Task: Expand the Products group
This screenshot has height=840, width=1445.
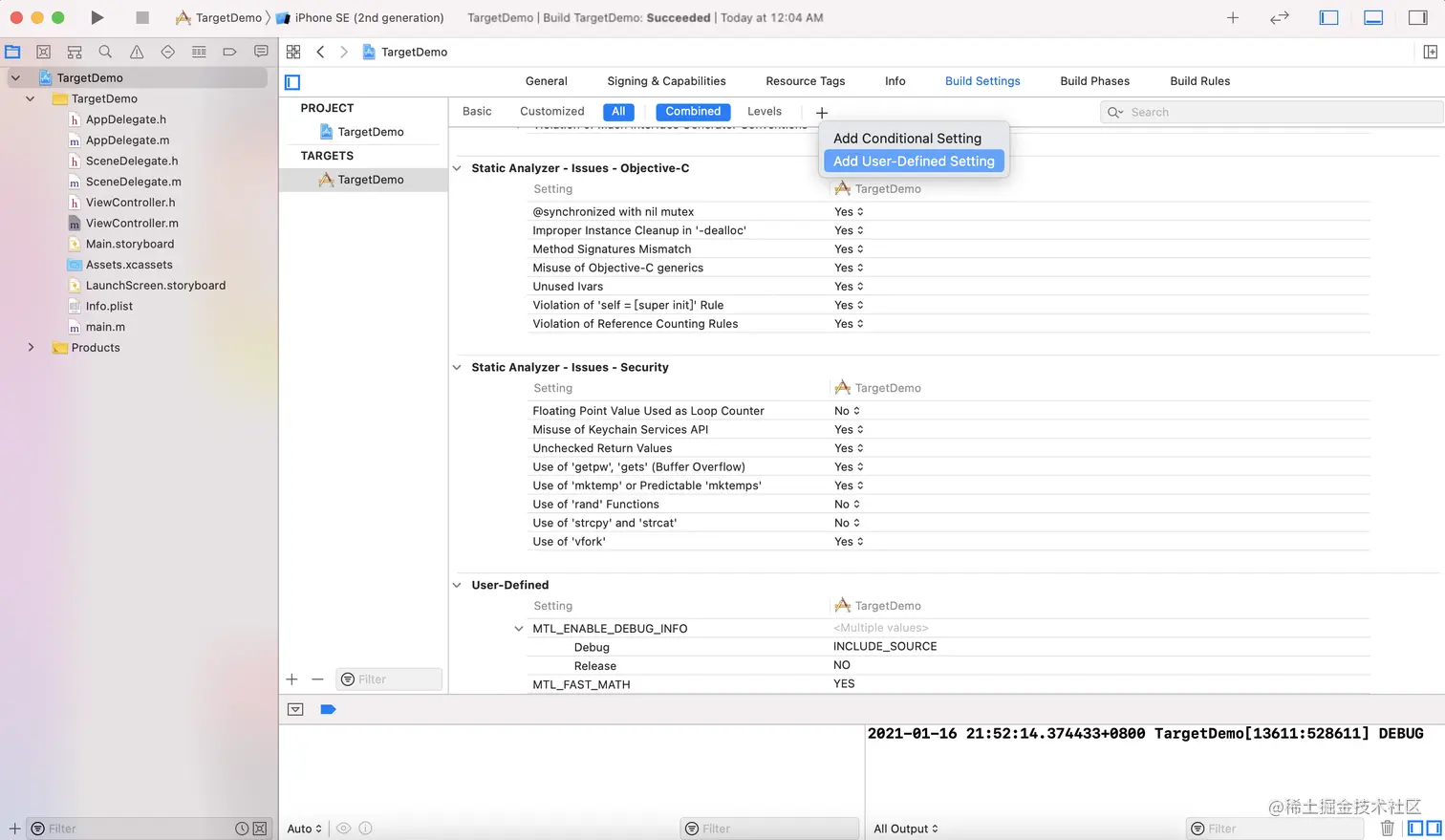Action: coord(31,348)
